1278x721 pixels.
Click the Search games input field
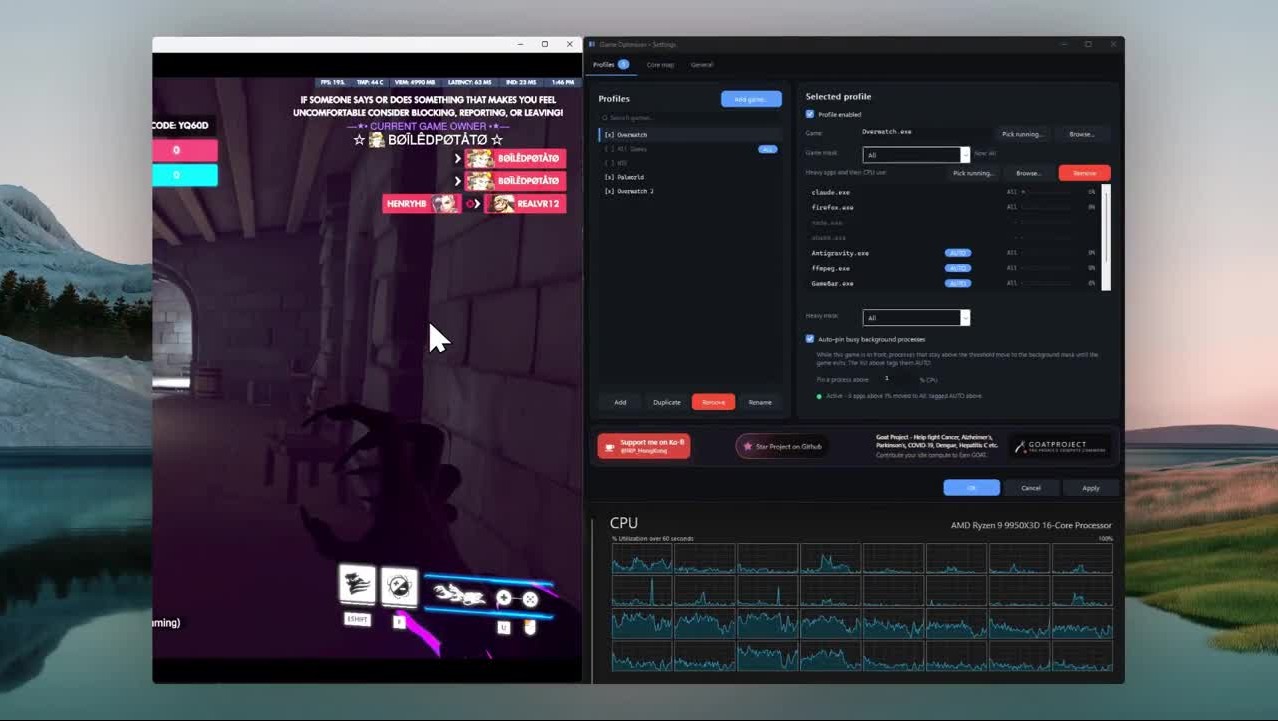[690, 118]
